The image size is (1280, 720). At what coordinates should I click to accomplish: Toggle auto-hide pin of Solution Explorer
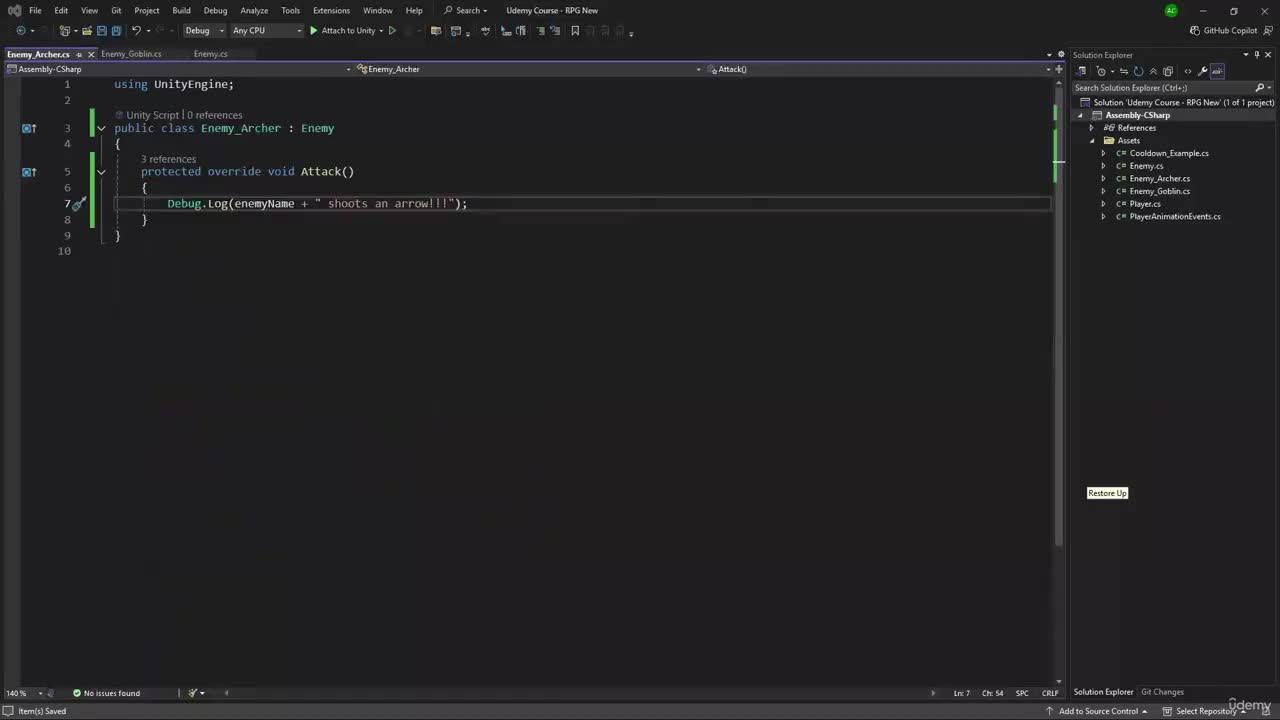[1257, 55]
